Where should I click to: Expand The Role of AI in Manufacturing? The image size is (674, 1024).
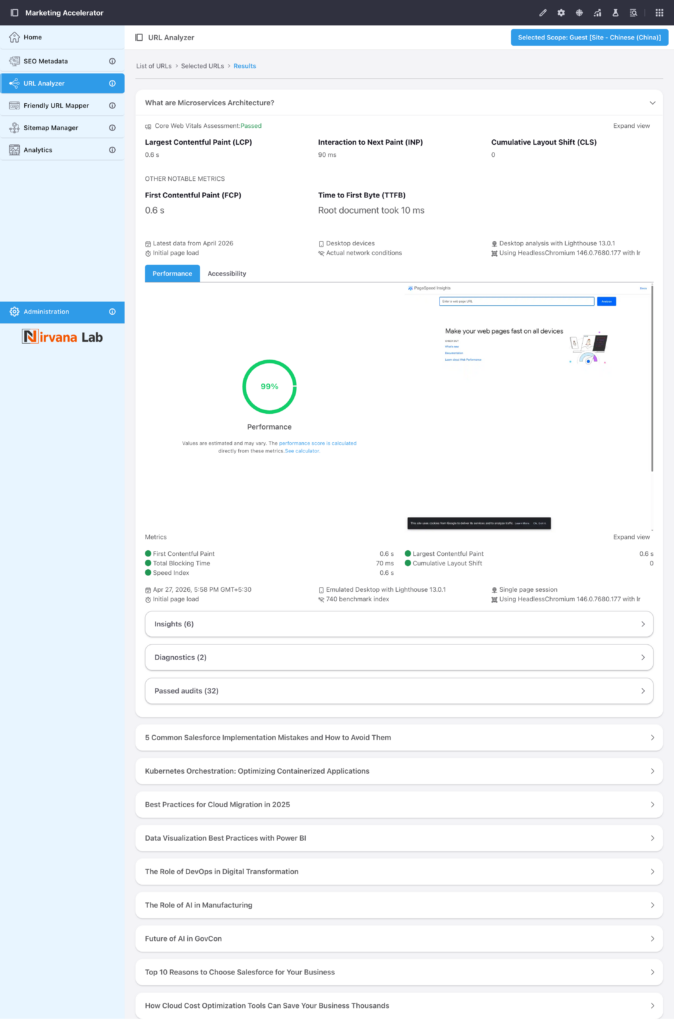coord(399,905)
